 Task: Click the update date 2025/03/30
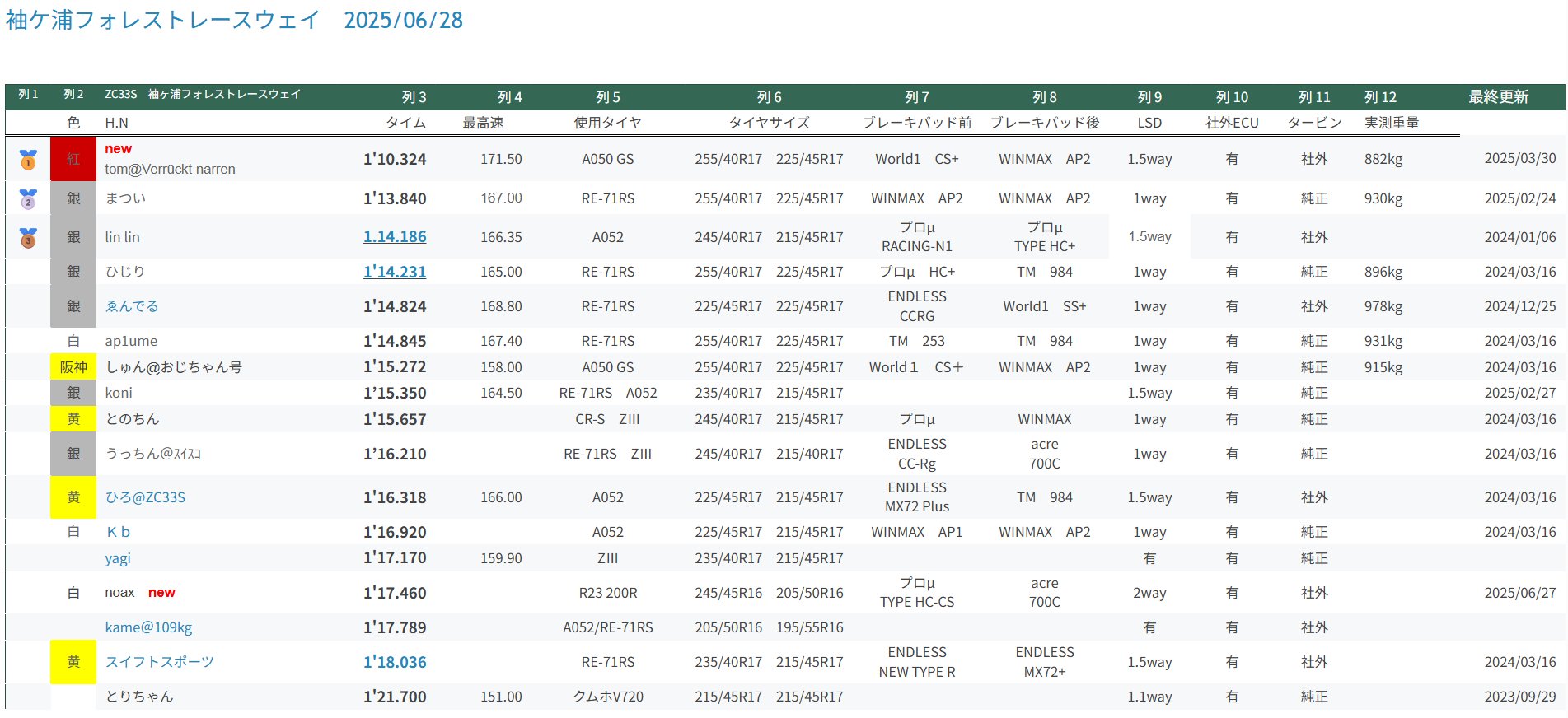click(x=1520, y=158)
